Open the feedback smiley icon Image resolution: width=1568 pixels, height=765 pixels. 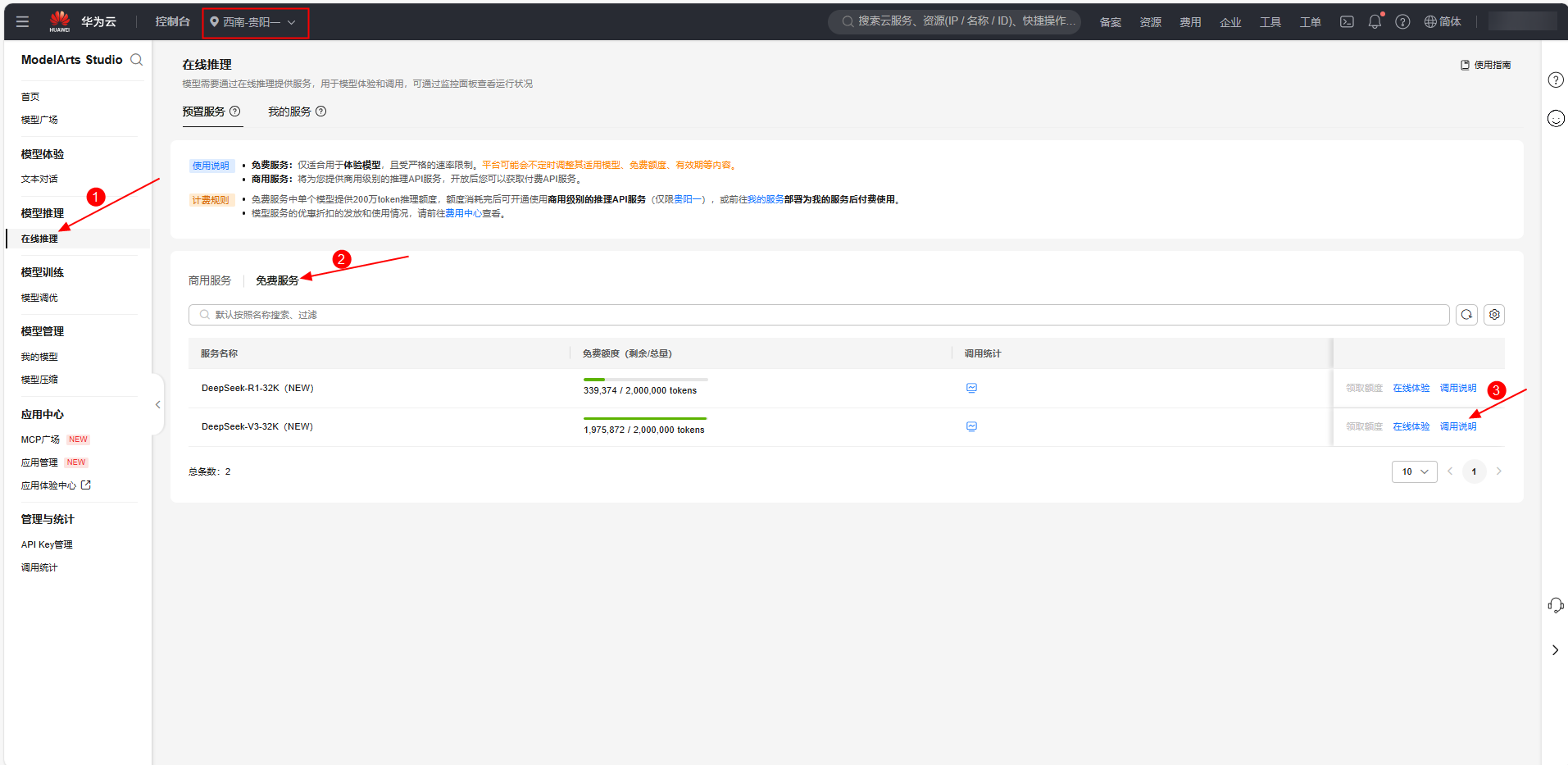[x=1556, y=119]
